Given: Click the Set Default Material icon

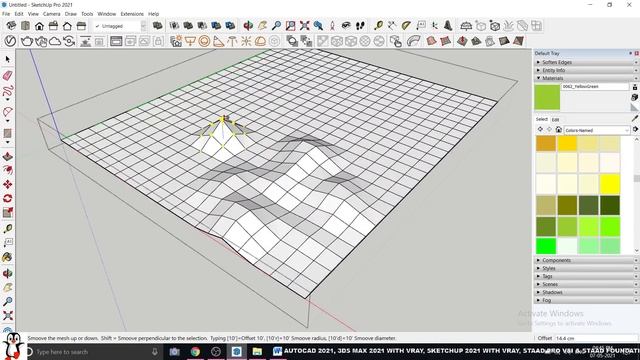Looking at the screenshot, I should tap(635, 107).
